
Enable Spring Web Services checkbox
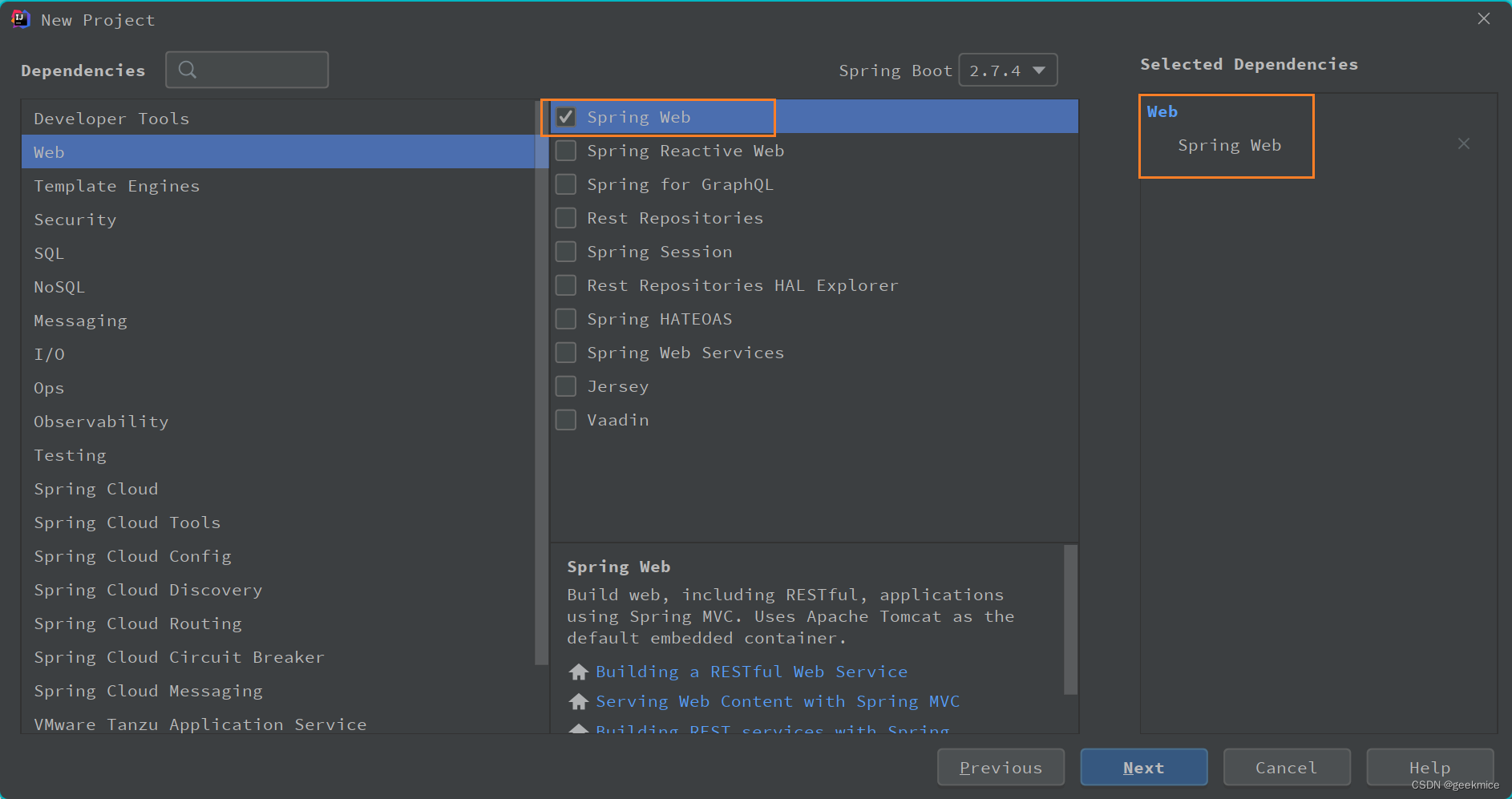(566, 353)
